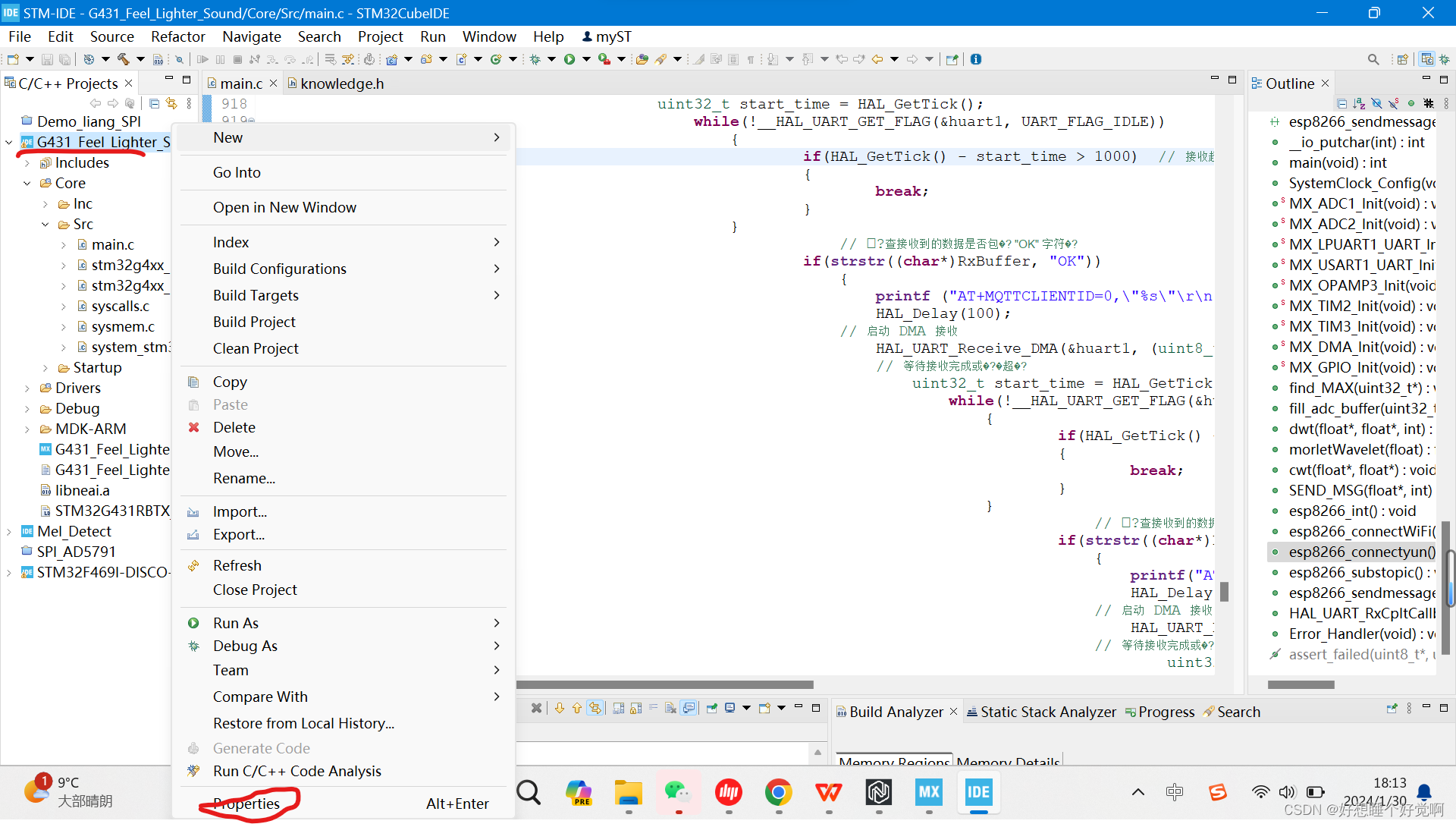Switch to the C/C++ perspective icon
1456x824 pixels.
[x=1427, y=59]
